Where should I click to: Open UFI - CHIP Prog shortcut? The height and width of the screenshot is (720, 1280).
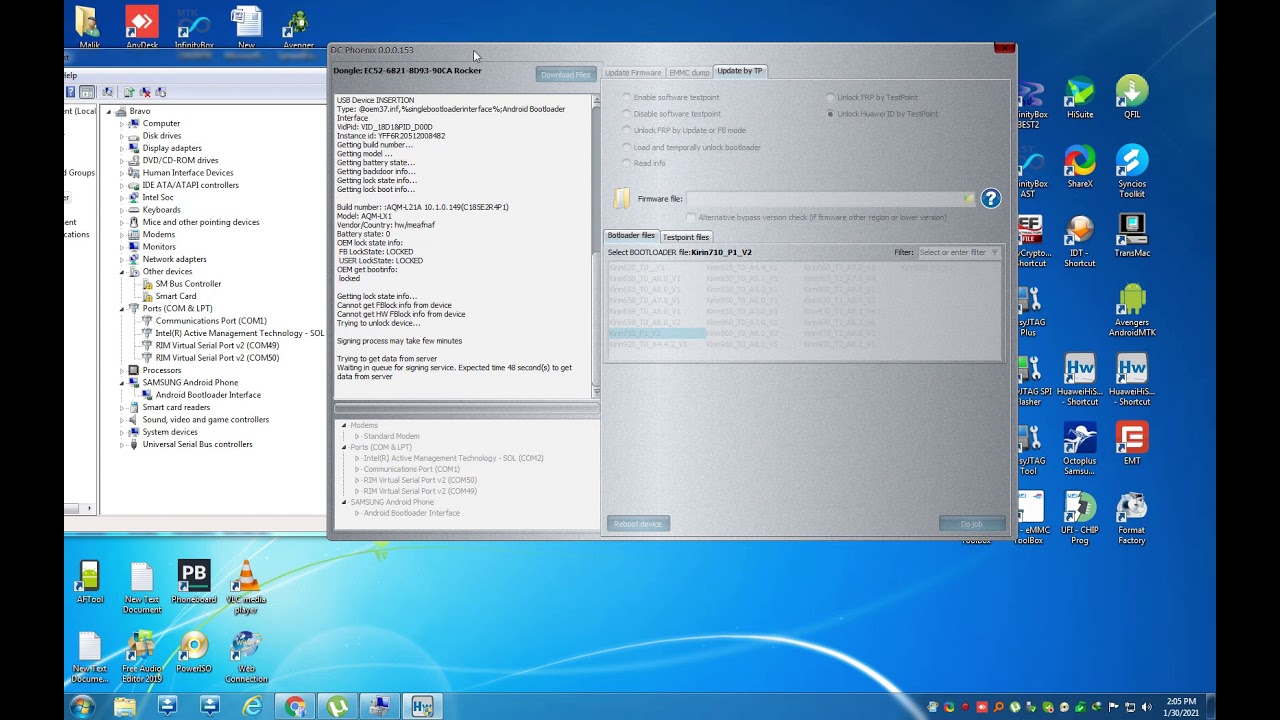[x=1080, y=518]
